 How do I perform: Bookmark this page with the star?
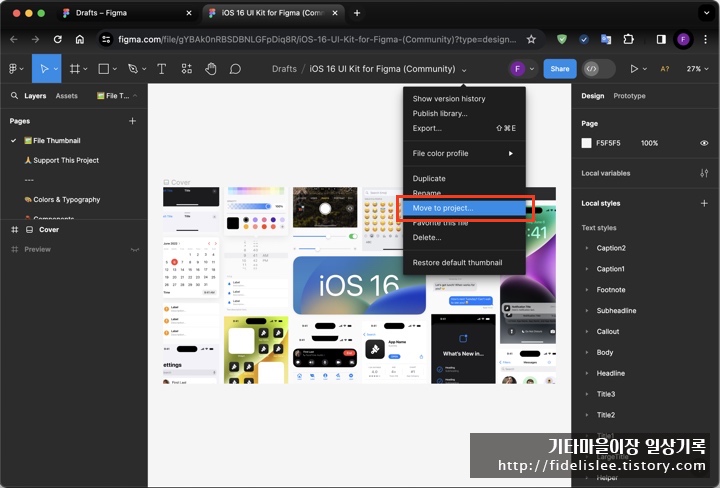[x=531, y=39]
